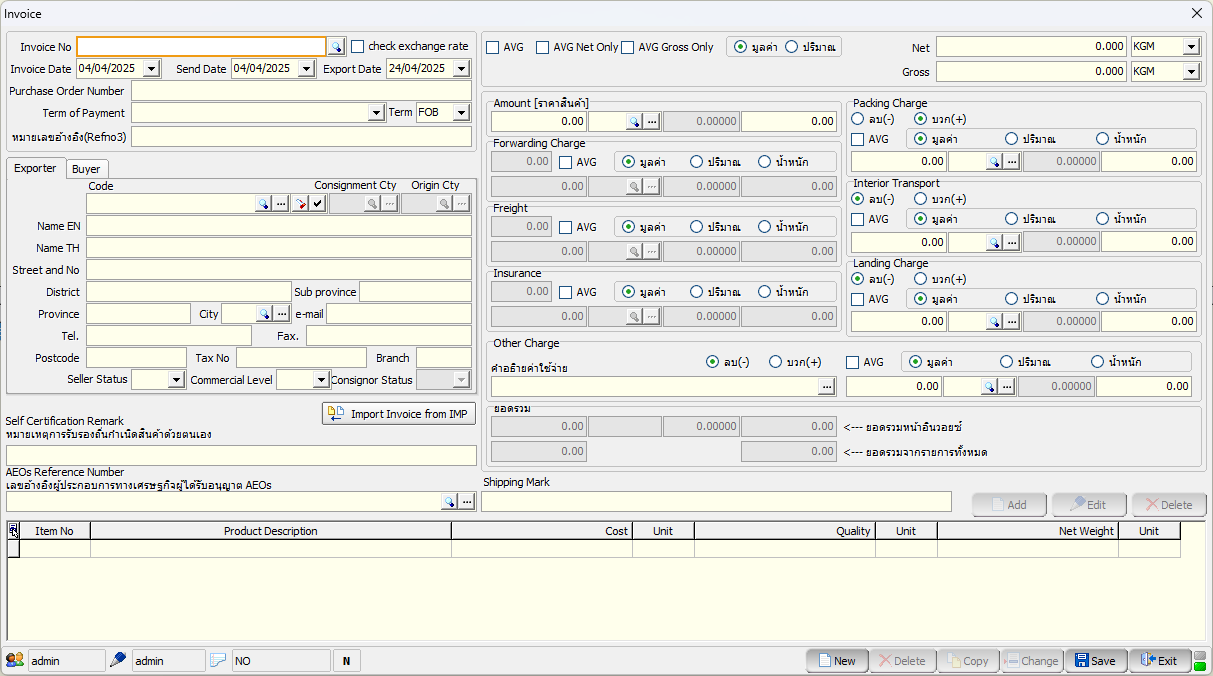Image resolution: width=1213 pixels, height=676 pixels.
Task: Click the ellipsis button in Other Charge description
Action: click(x=826, y=386)
